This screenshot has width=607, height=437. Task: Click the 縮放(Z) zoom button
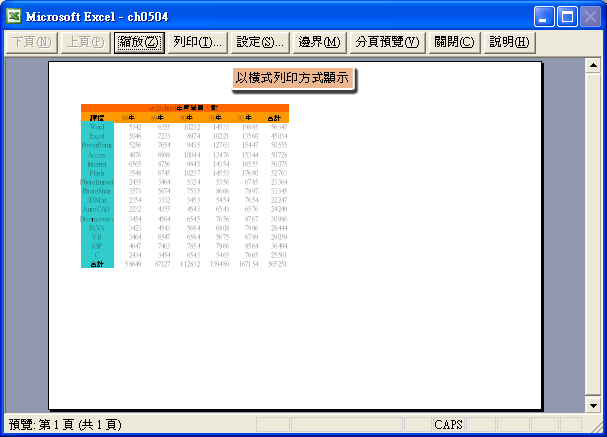[138, 42]
